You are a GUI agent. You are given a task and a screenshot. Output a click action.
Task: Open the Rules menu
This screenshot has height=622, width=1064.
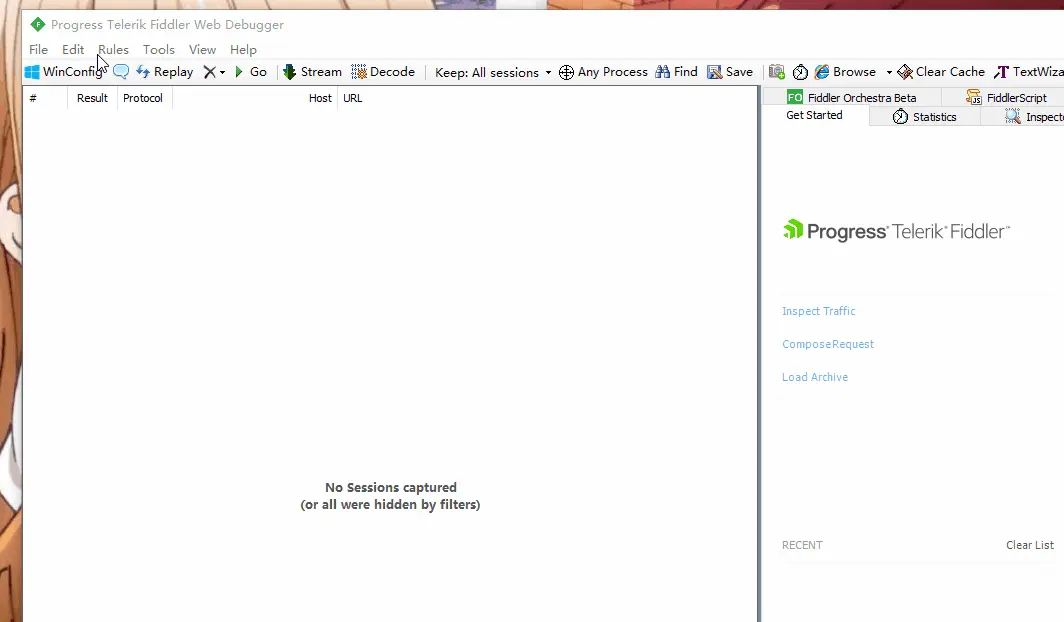(113, 50)
